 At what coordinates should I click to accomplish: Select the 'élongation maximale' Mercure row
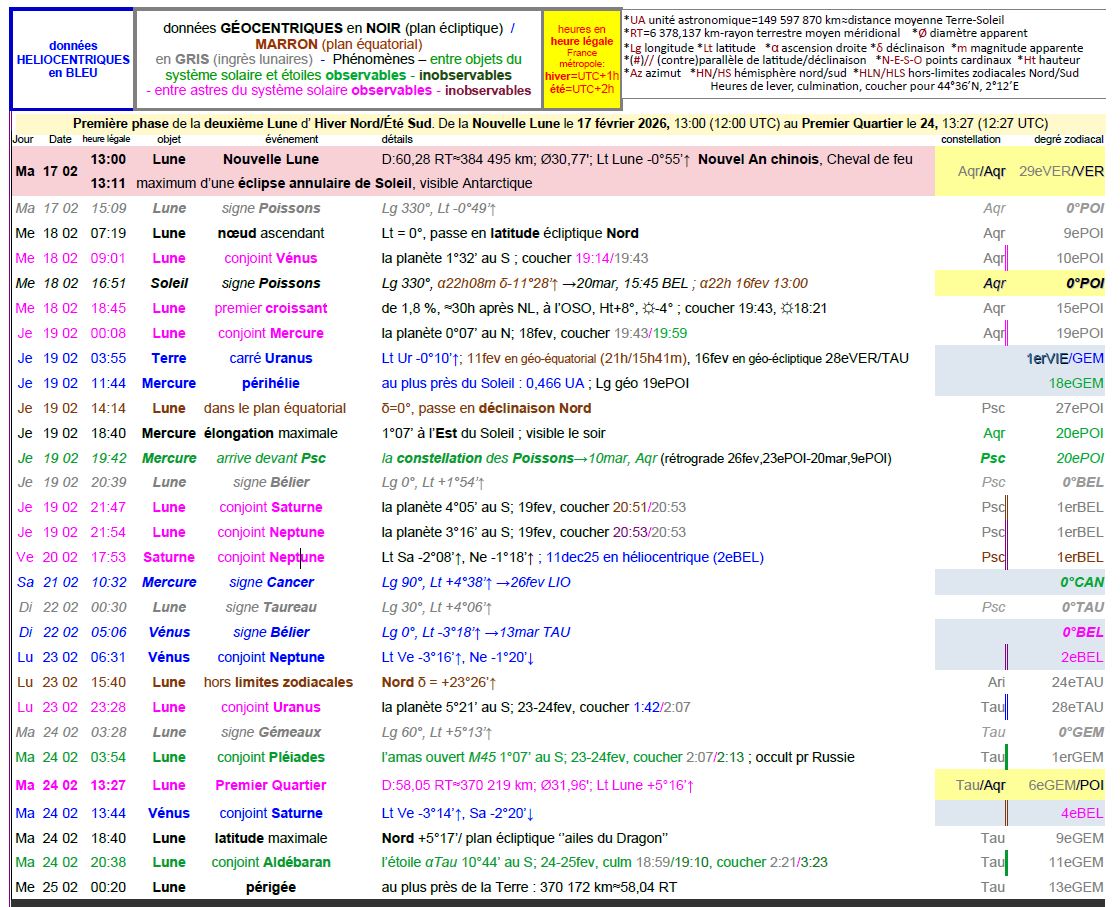pos(270,433)
